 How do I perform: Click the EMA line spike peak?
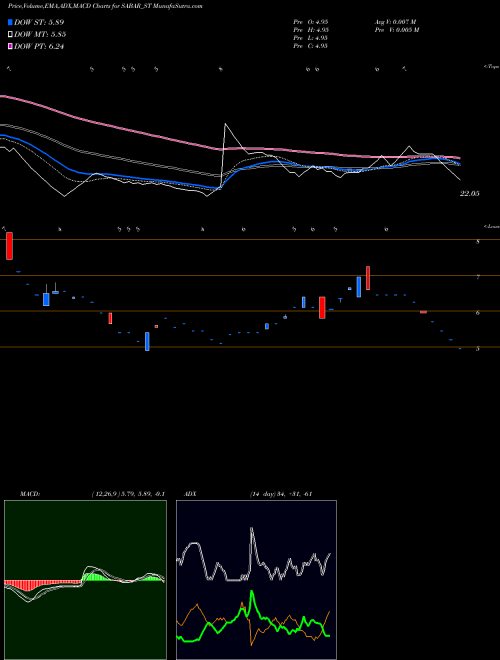[226, 124]
